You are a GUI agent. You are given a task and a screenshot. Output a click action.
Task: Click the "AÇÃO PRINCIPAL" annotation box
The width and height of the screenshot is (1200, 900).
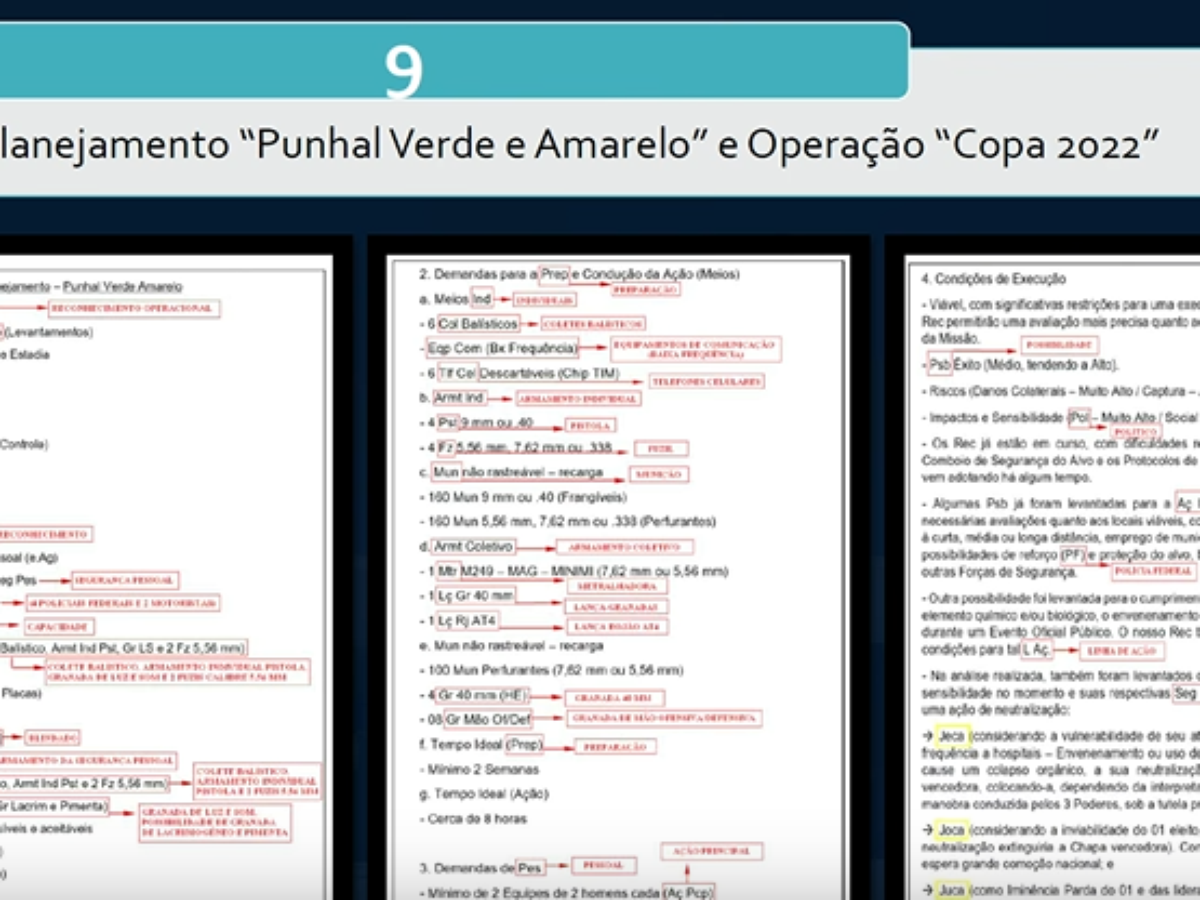(x=711, y=850)
